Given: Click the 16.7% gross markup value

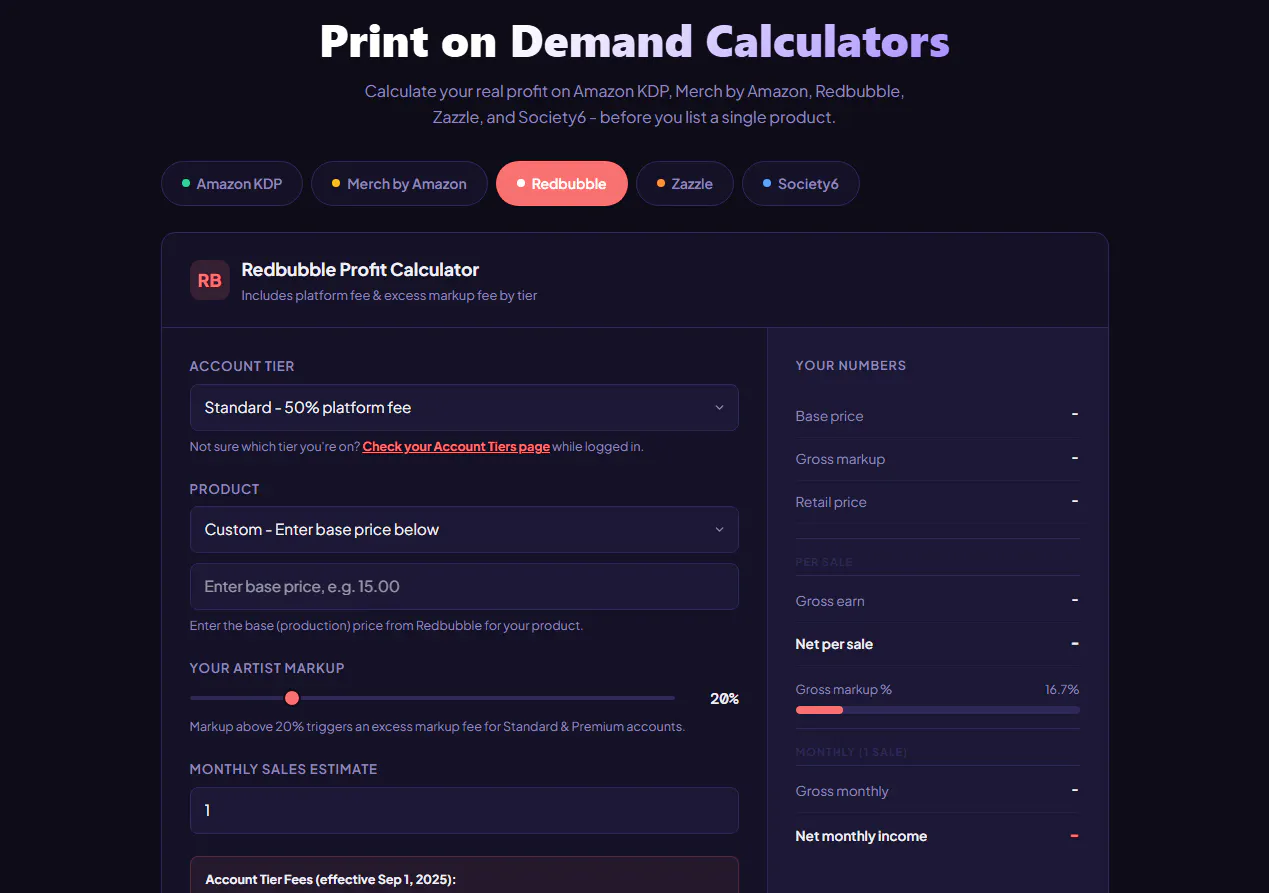Looking at the screenshot, I should pos(1062,690).
